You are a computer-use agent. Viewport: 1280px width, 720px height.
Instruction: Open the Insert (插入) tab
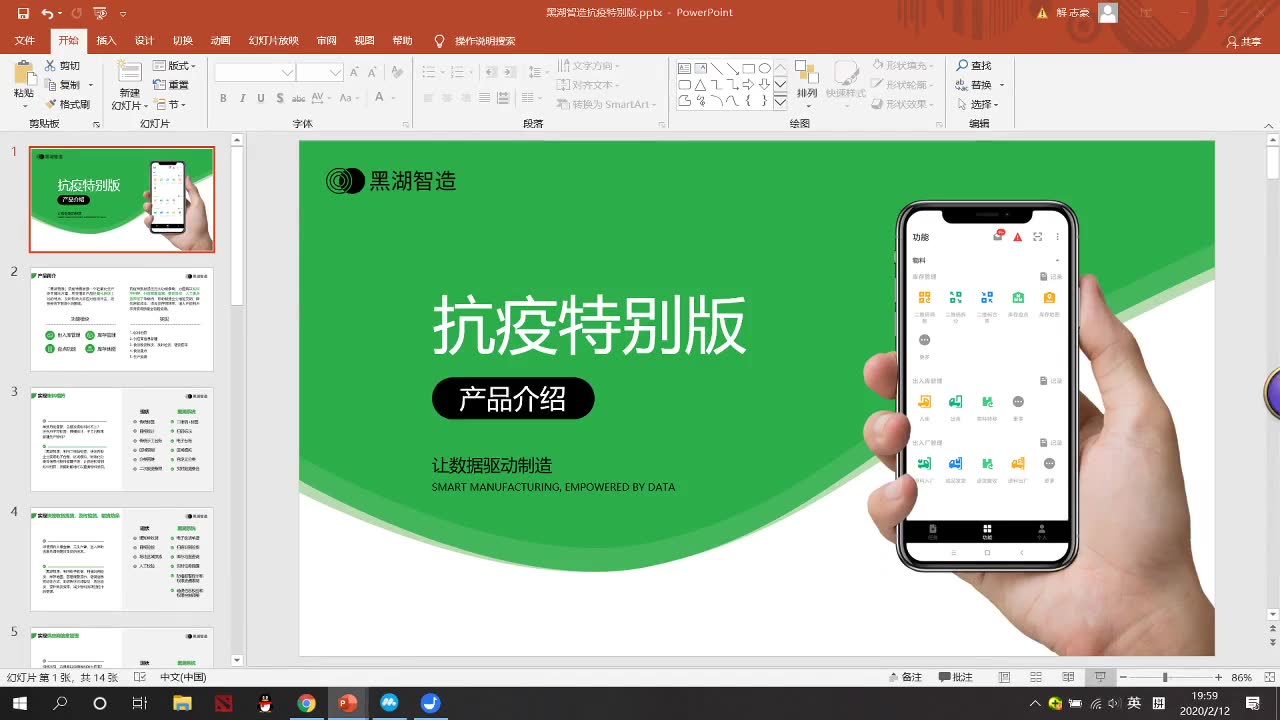point(106,41)
